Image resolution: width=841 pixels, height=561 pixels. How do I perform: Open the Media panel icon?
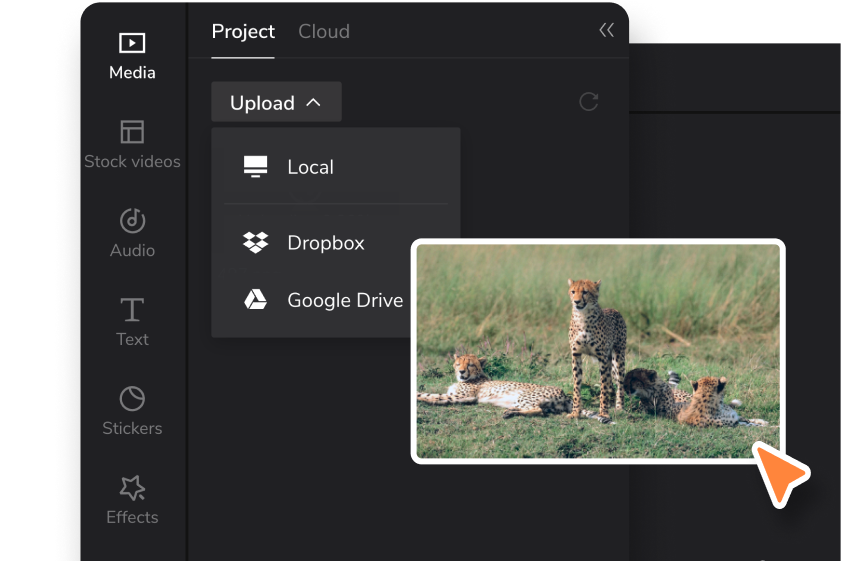(x=132, y=43)
